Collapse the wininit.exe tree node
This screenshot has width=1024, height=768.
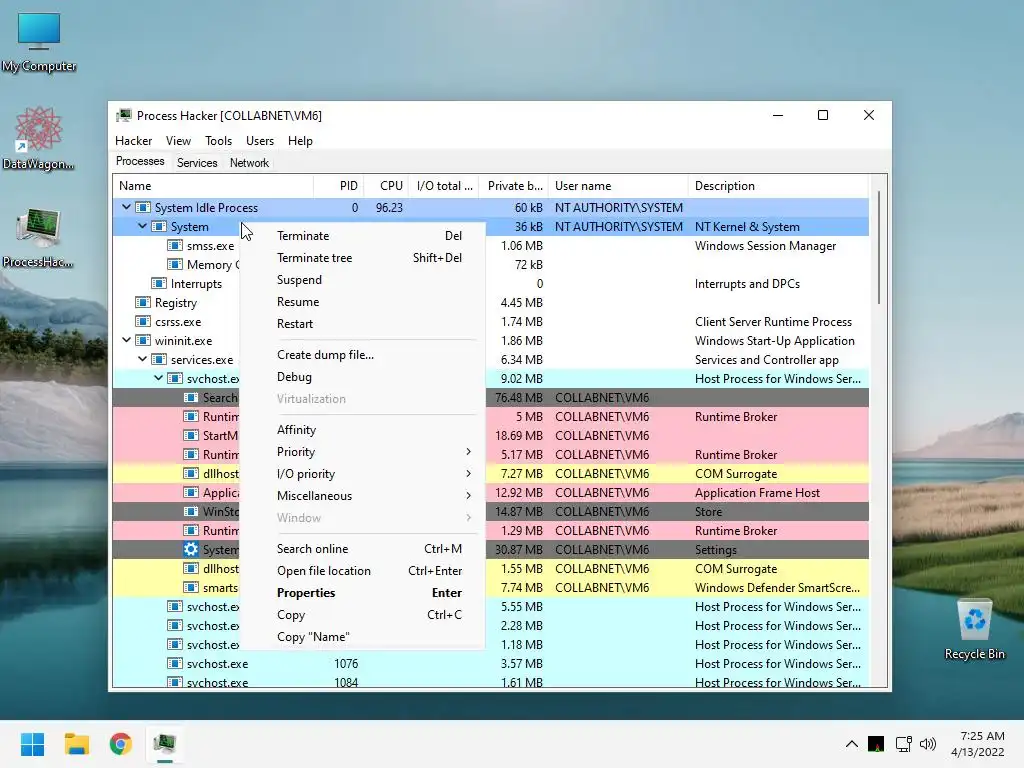pyautogui.click(x=127, y=340)
